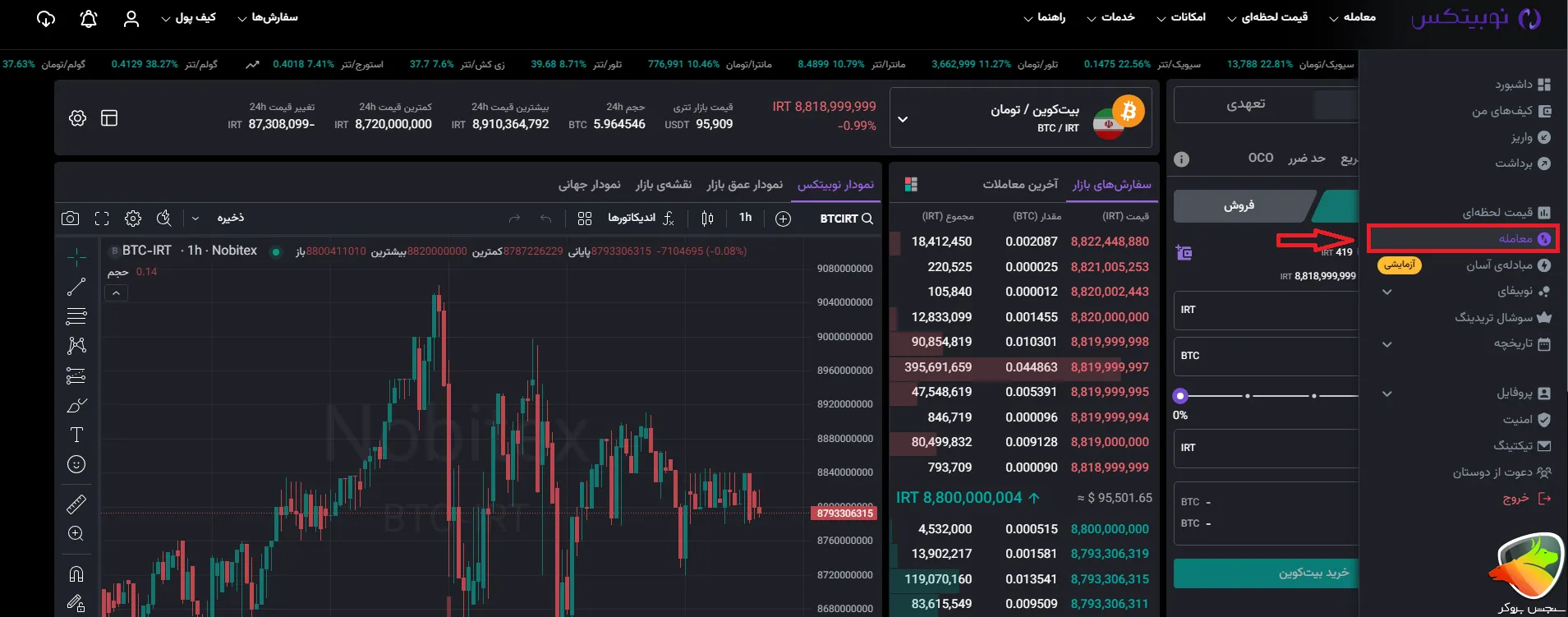Switch to the نمودار عمق بازار tab
The image size is (1568, 617).
tap(744, 185)
